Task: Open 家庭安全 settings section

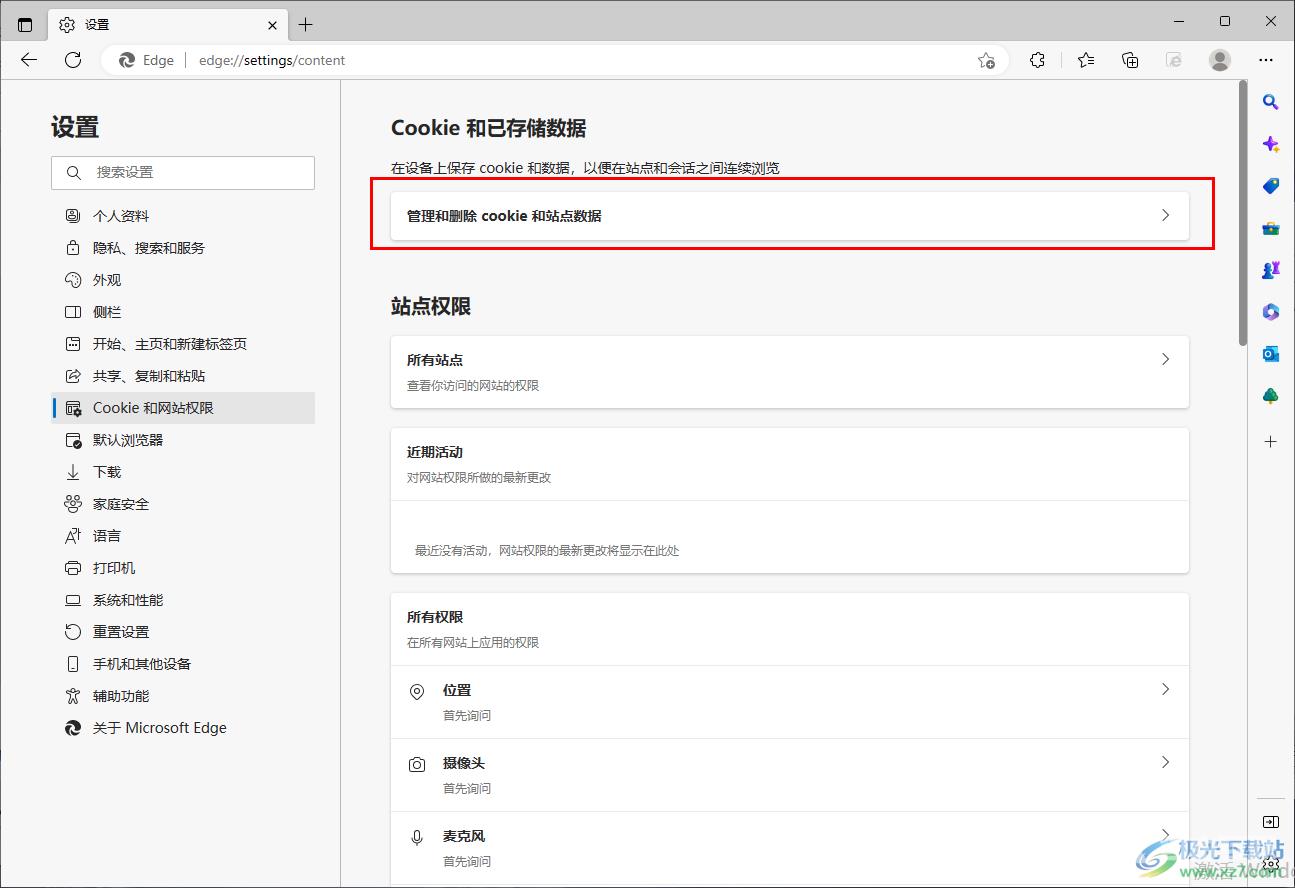Action: [183, 504]
